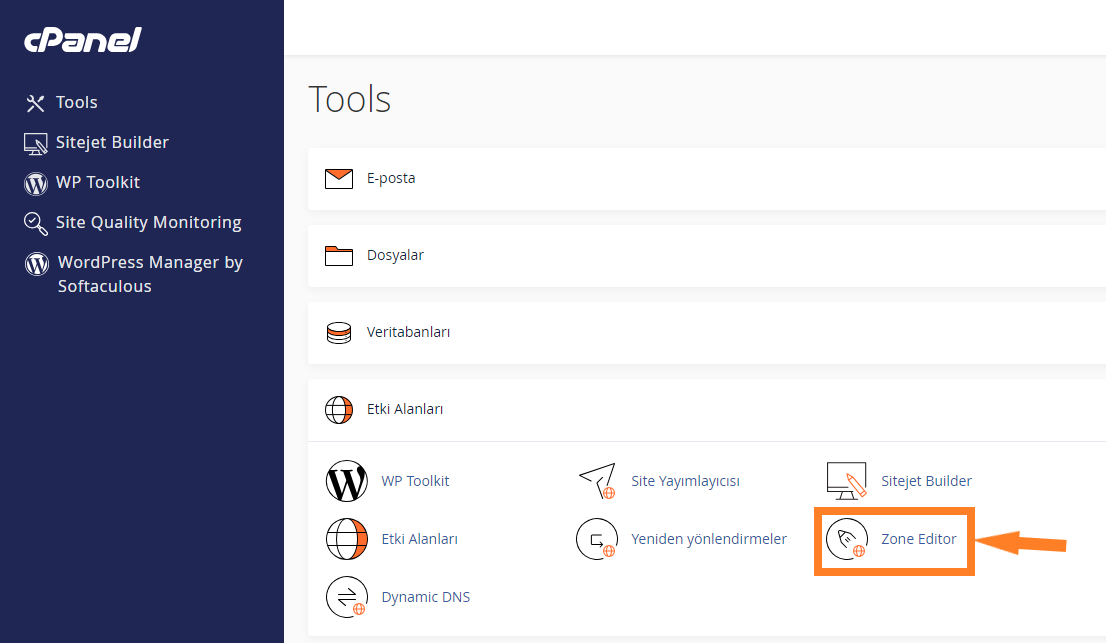The image size is (1106, 643).
Task: Click the Site Quality Monitoring magnifier icon
Action: click(35, 223)
